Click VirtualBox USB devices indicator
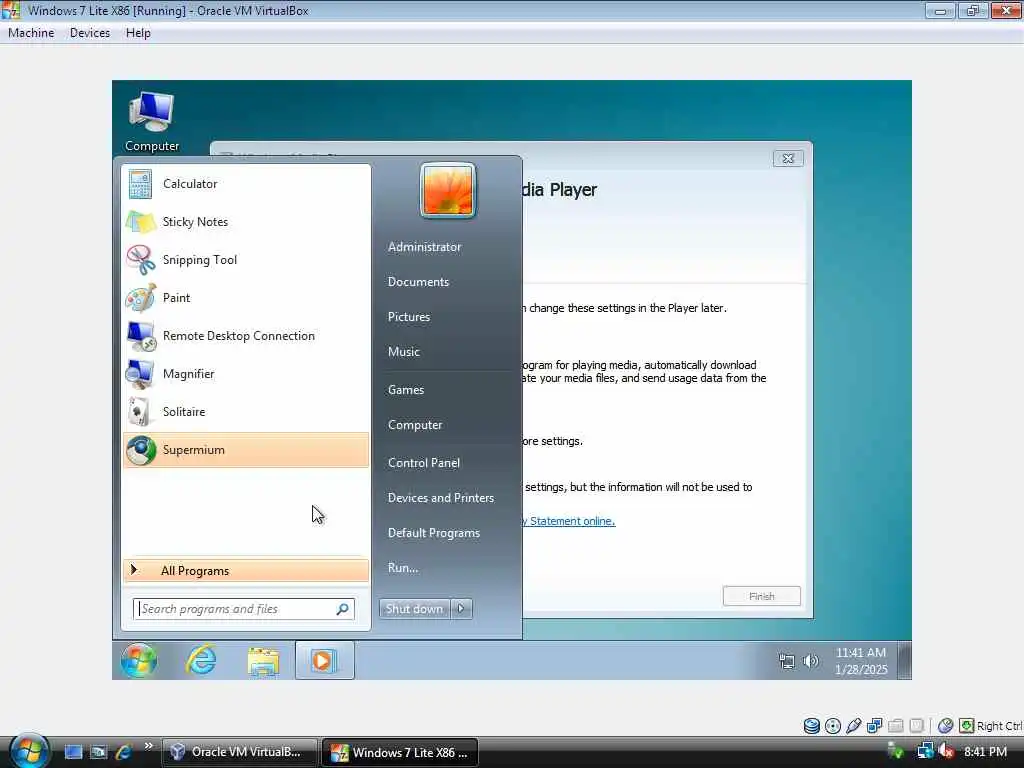This screenshot has height=768, width=1024. [854, 726]
